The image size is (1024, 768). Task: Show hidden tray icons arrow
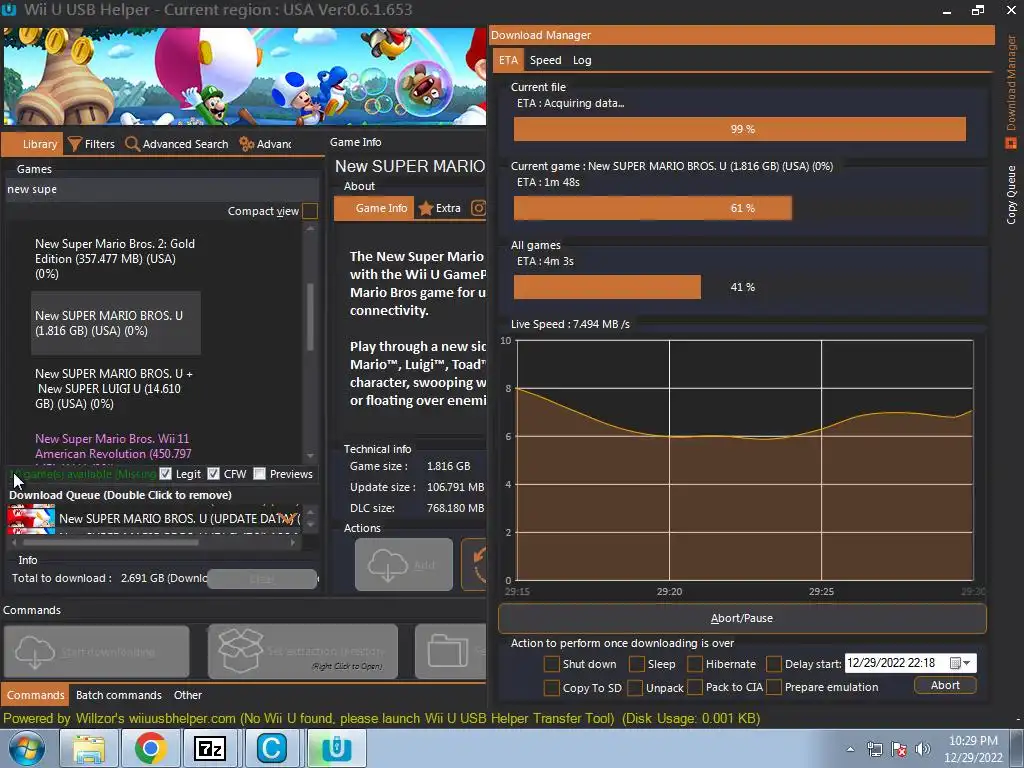point(850,750)
